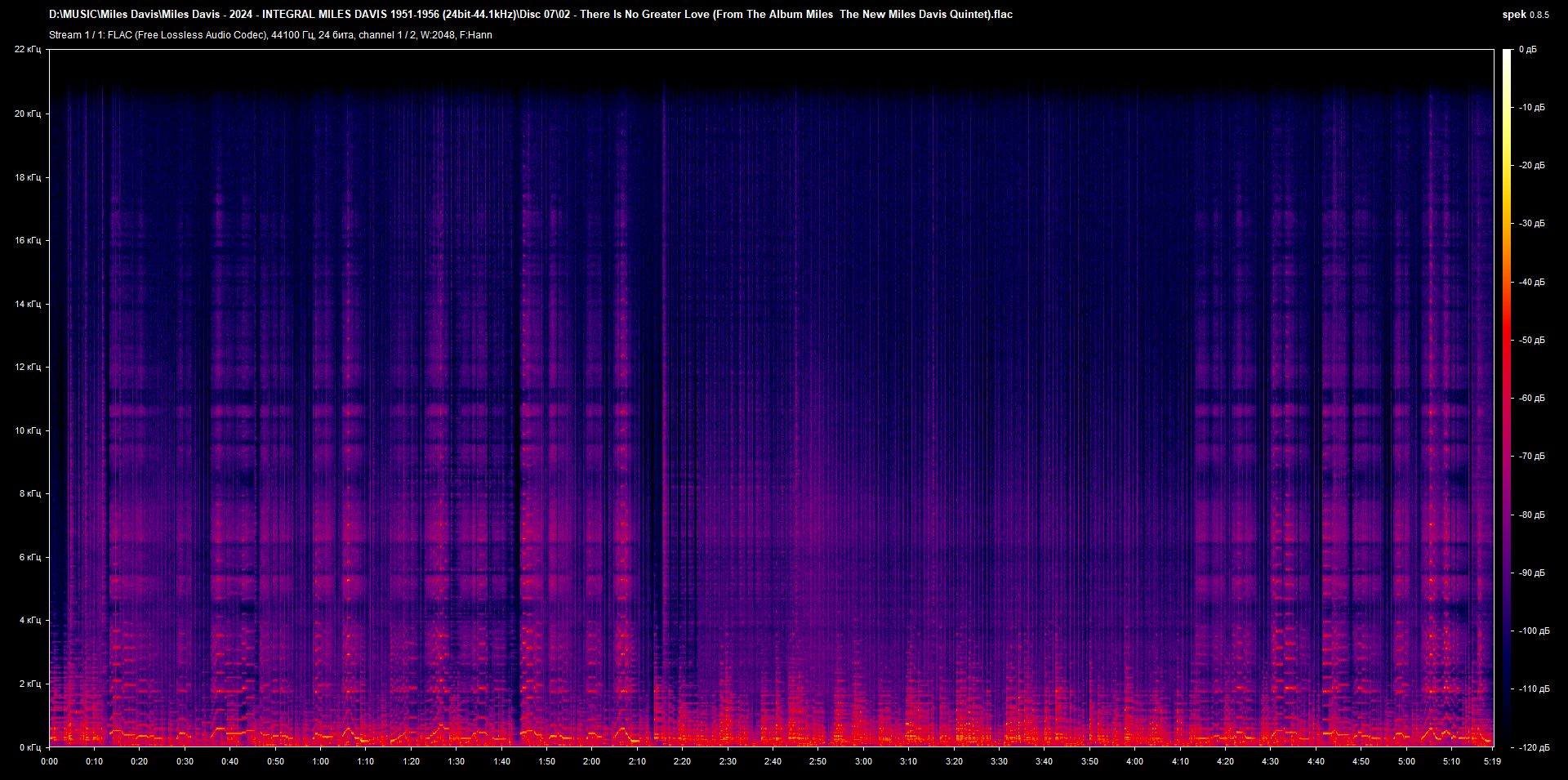Select the 2 кГц frequency label
Screen dimensions: 1568x780
(29, 684)
